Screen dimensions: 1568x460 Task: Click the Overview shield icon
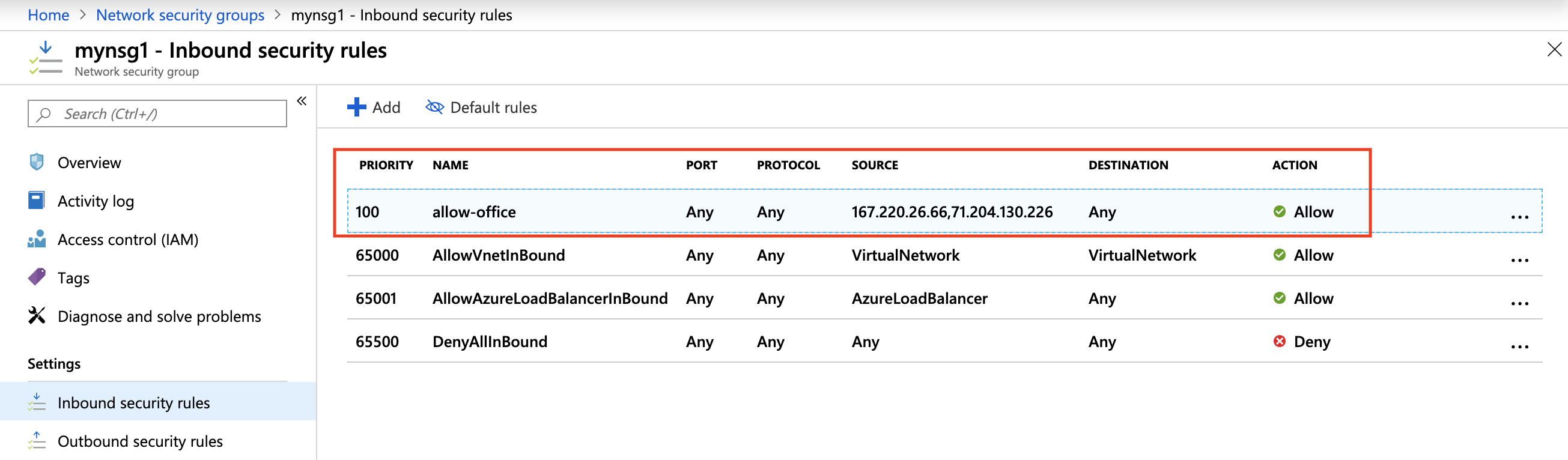click(37, 162)
